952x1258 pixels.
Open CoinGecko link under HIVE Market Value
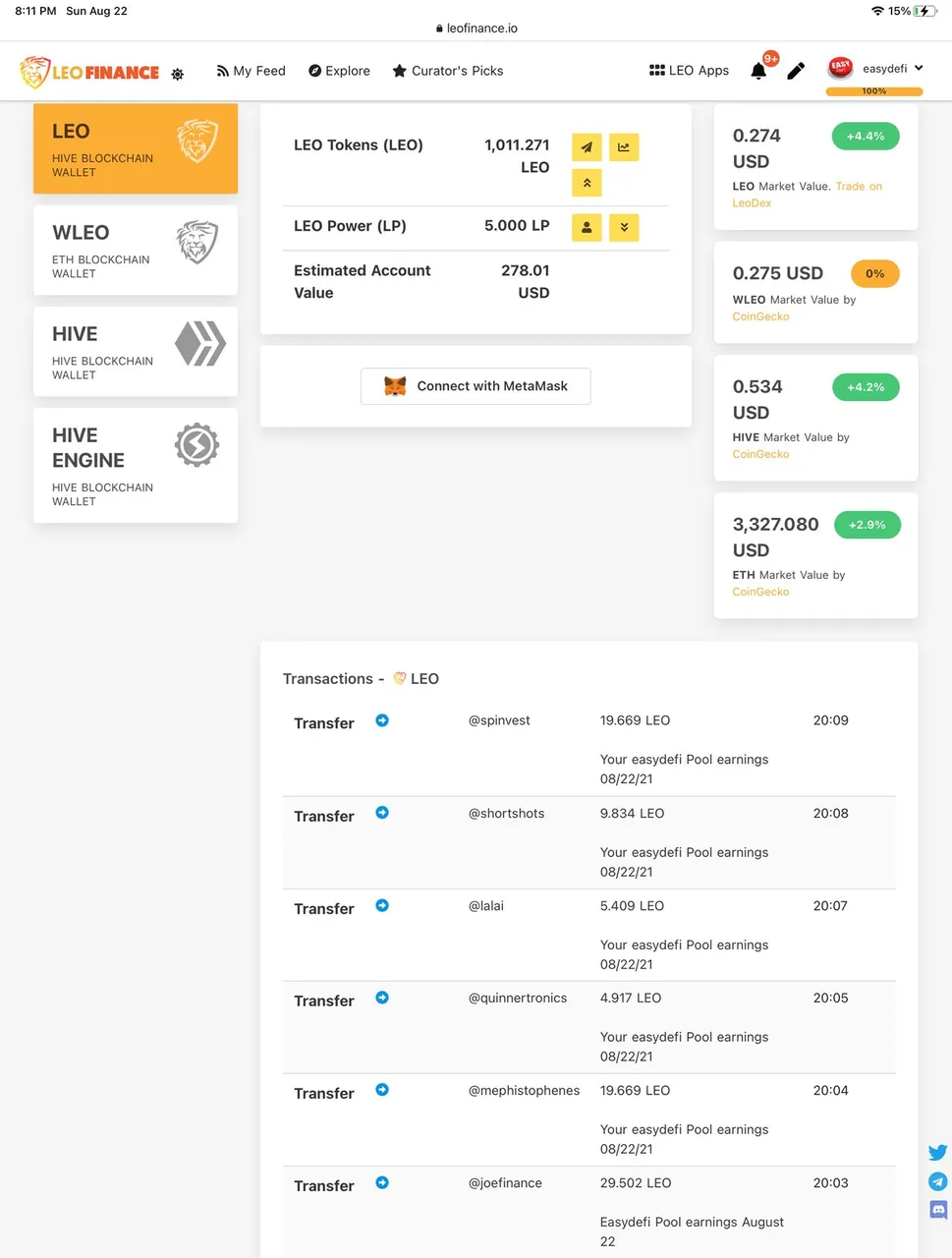coord(760,454)
